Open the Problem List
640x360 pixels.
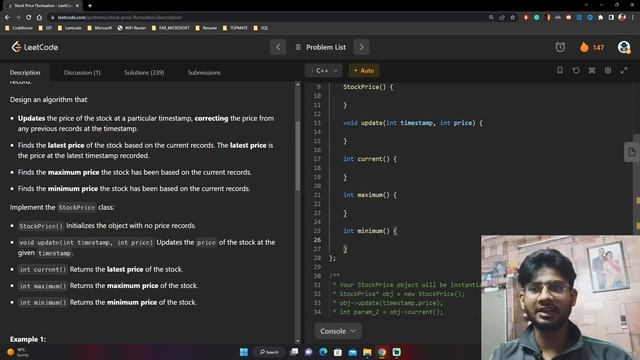321,47
